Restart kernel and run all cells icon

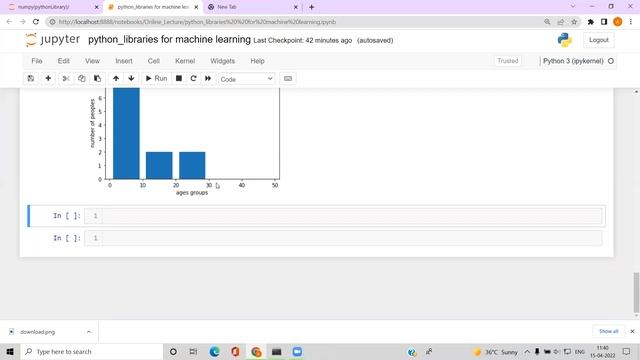tap(208, 78)
